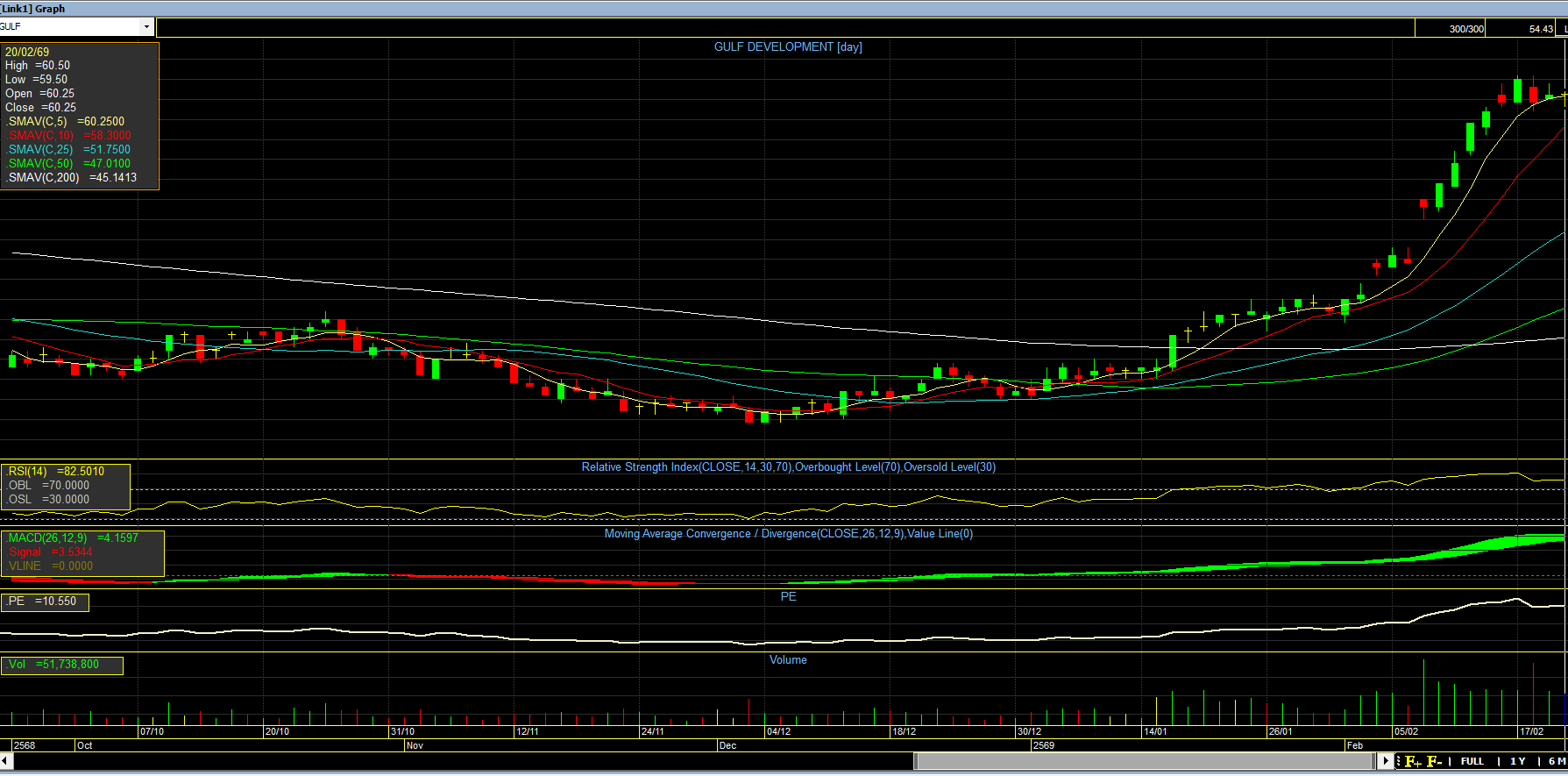This screenshot has width=1568, height=776.
Task: Click the Volume panel title
Action: click(788, 660)
